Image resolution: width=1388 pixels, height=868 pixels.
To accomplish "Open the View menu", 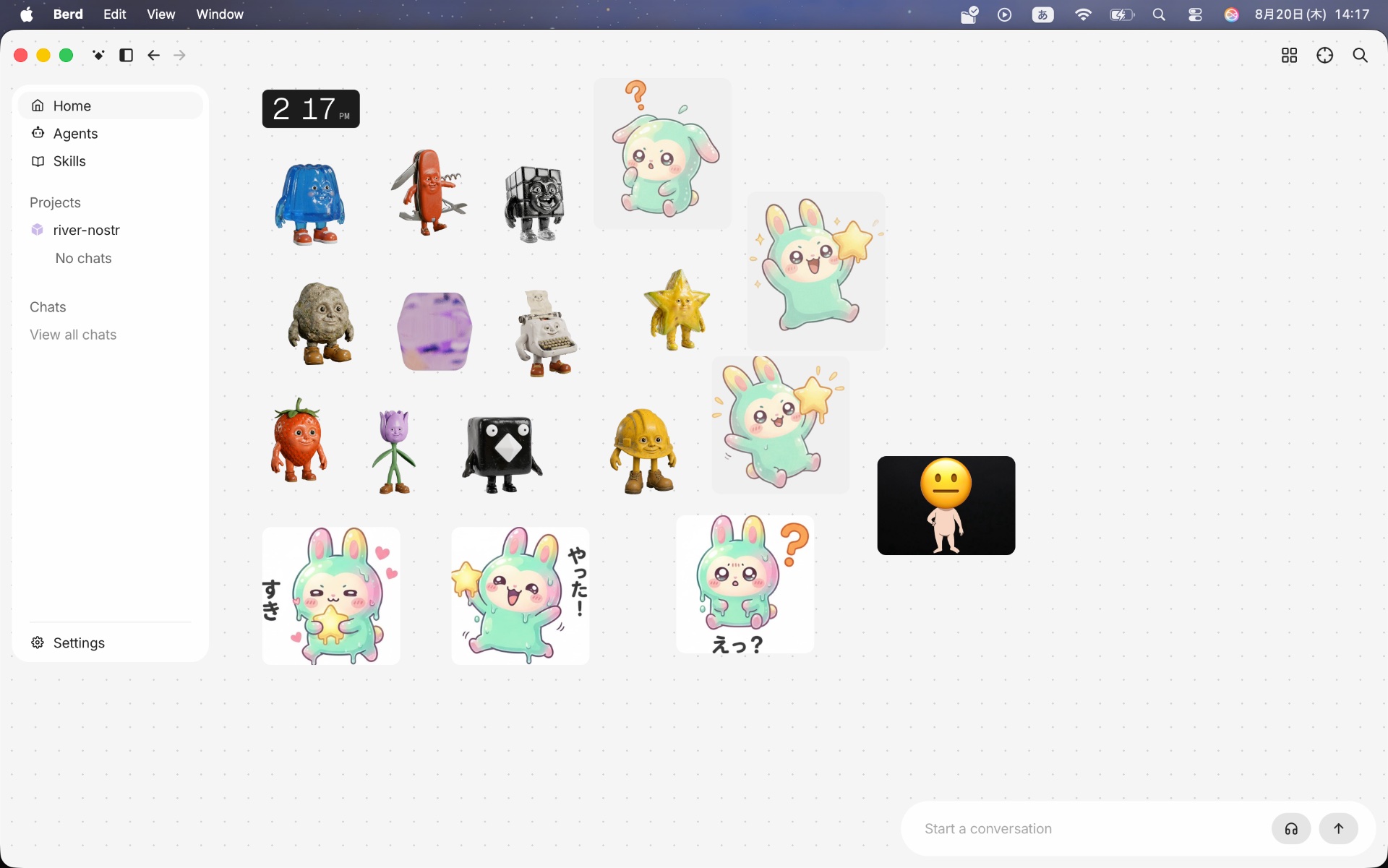I will tap(160, 14).
